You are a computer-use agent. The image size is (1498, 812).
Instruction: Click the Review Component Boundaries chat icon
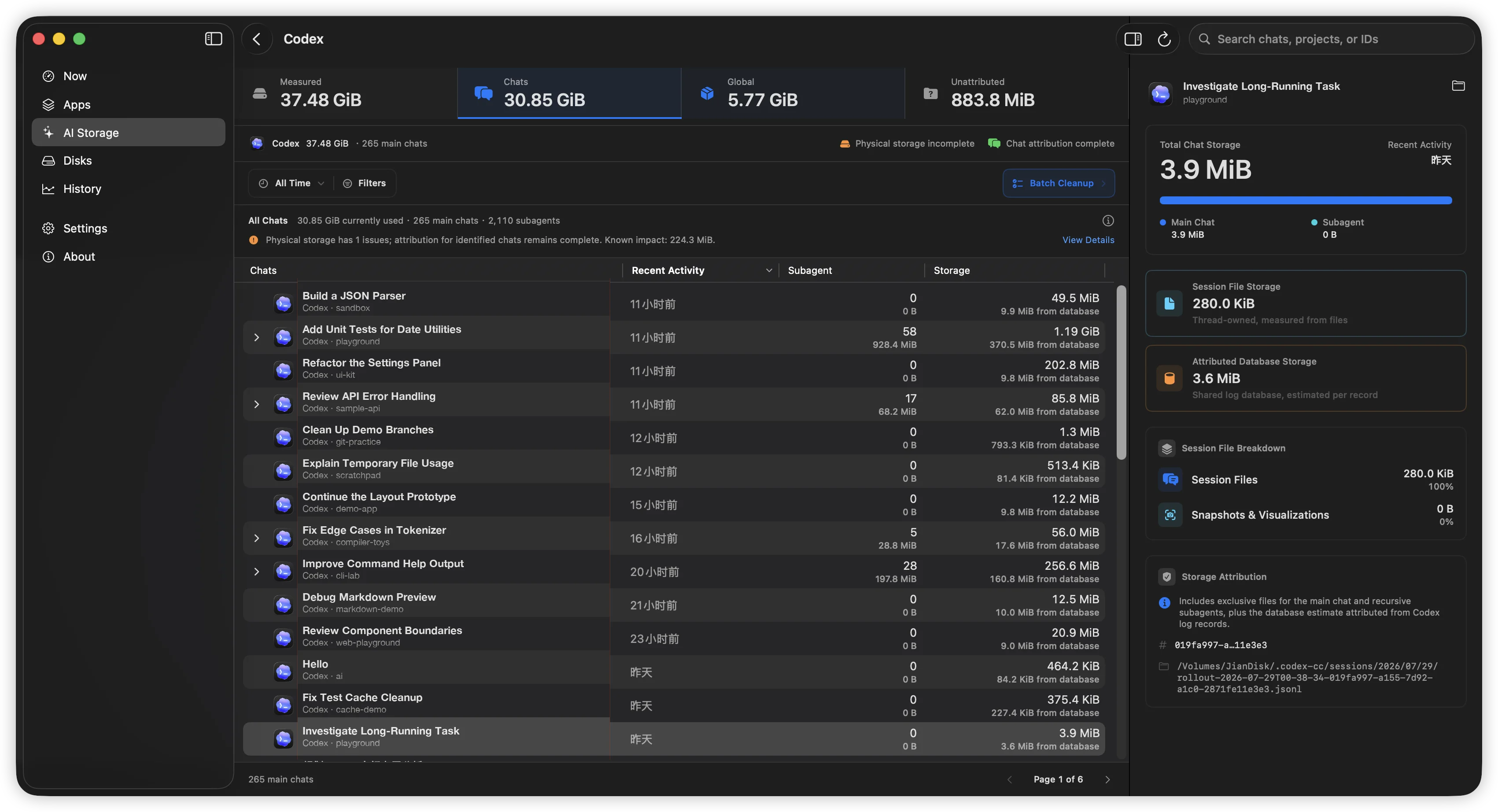pos(283,638)
